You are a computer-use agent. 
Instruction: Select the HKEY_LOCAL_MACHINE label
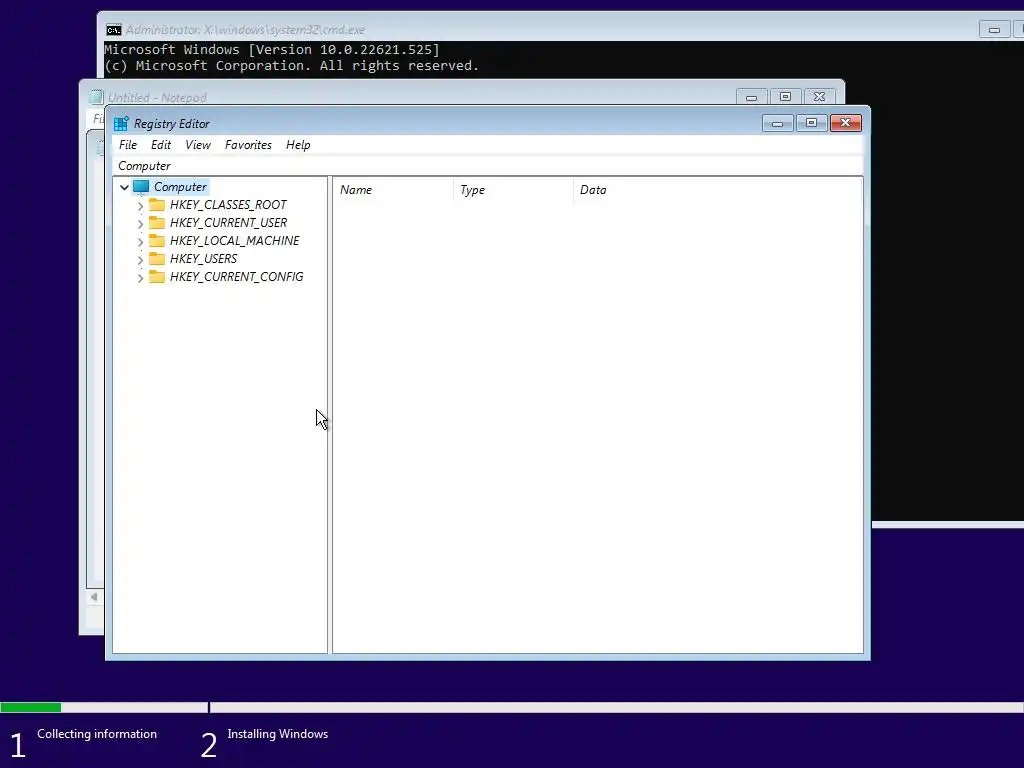click(234, 241)
